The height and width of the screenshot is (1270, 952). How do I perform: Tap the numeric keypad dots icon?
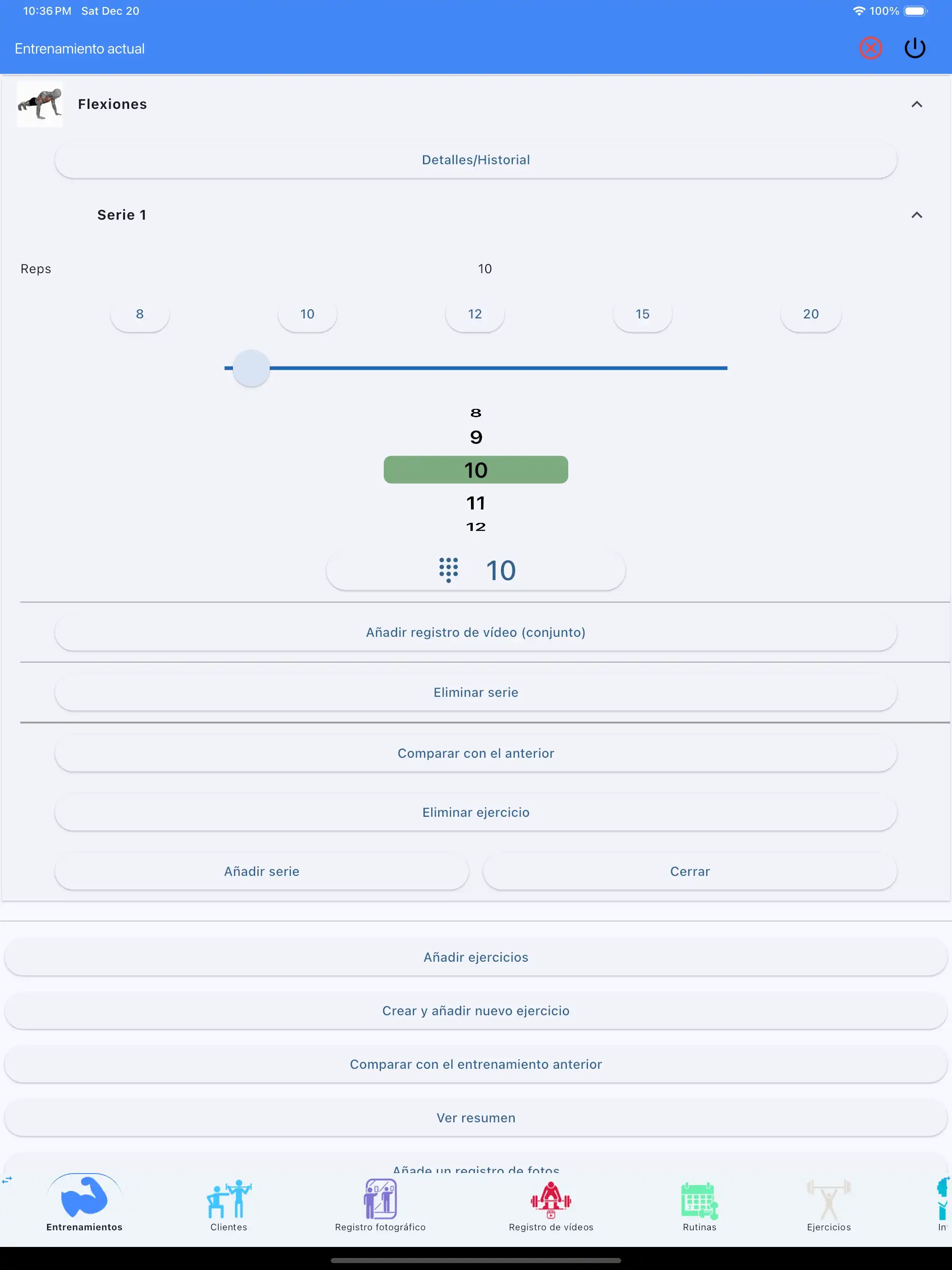point(448,570)
